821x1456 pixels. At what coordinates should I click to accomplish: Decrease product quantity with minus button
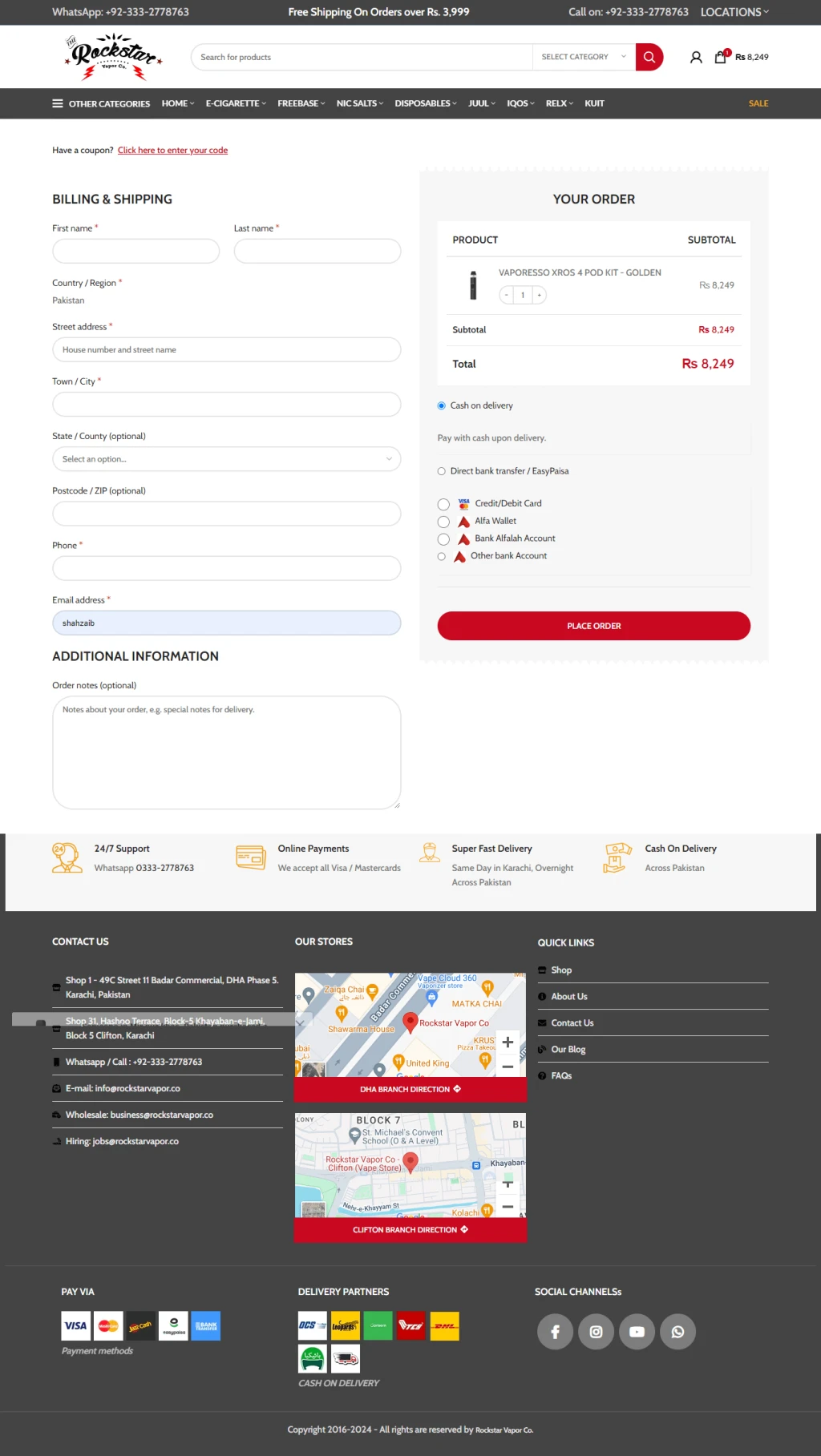coord(507,295)
